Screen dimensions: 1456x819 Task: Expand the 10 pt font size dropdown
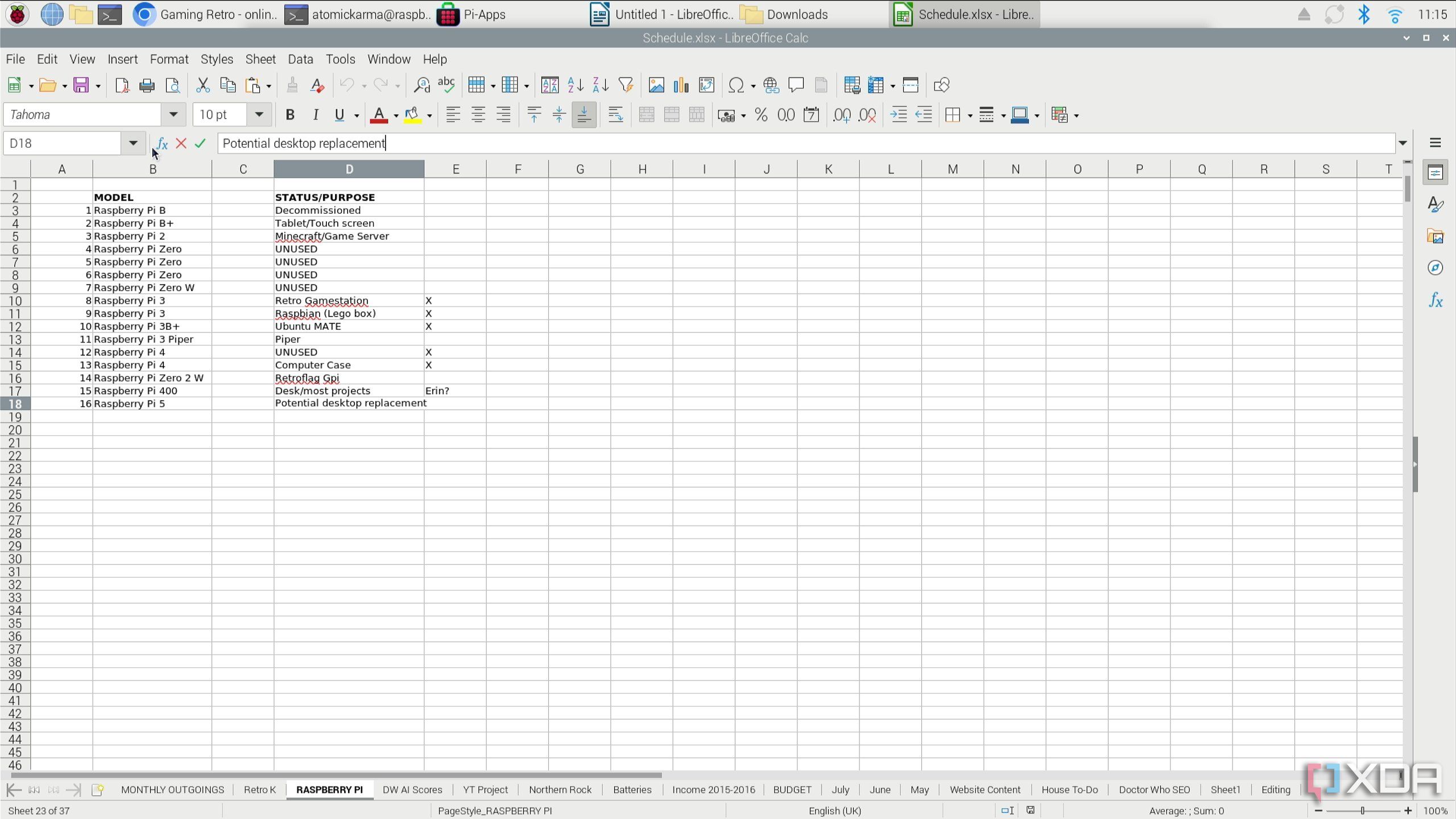click(259, 115)
